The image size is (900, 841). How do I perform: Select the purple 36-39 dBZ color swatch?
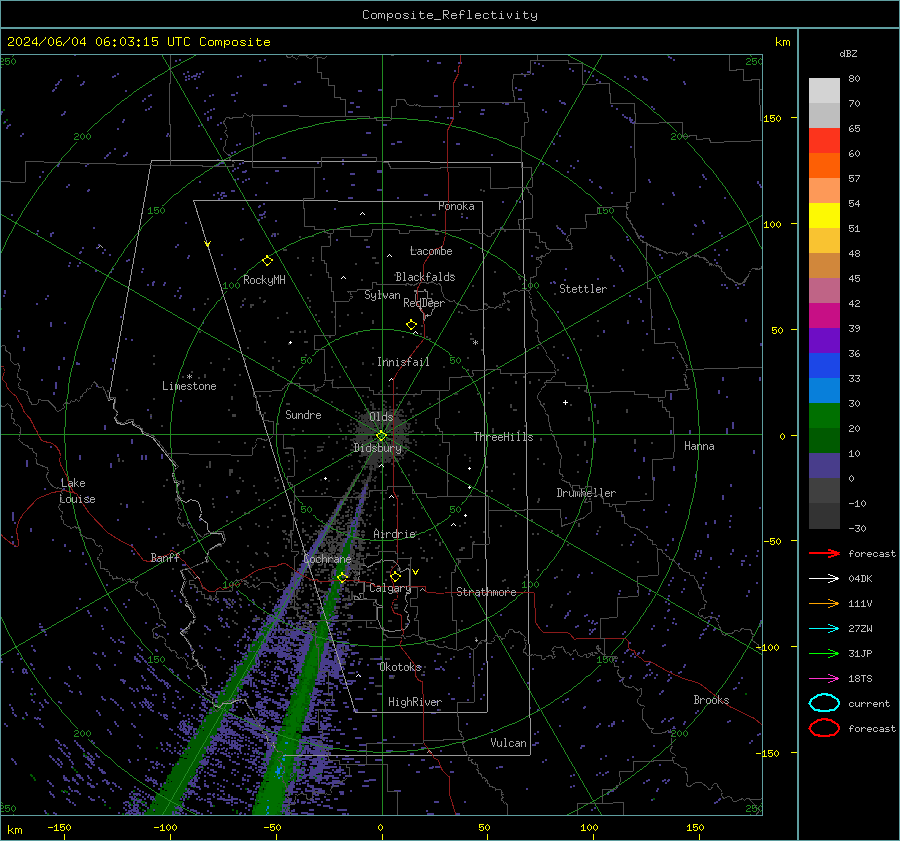click(824, 340)
